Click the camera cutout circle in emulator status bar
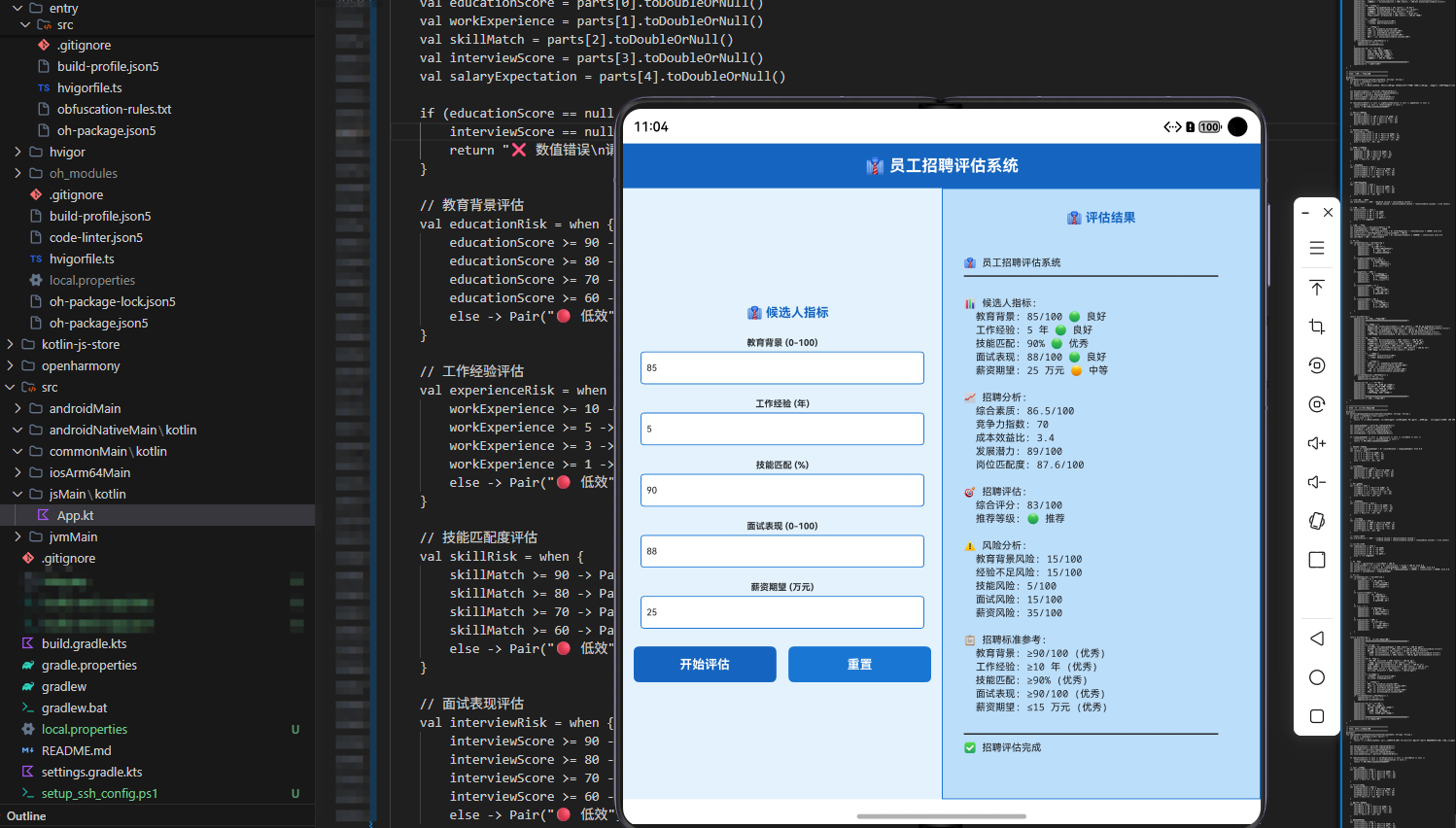 click(1237, 127)
